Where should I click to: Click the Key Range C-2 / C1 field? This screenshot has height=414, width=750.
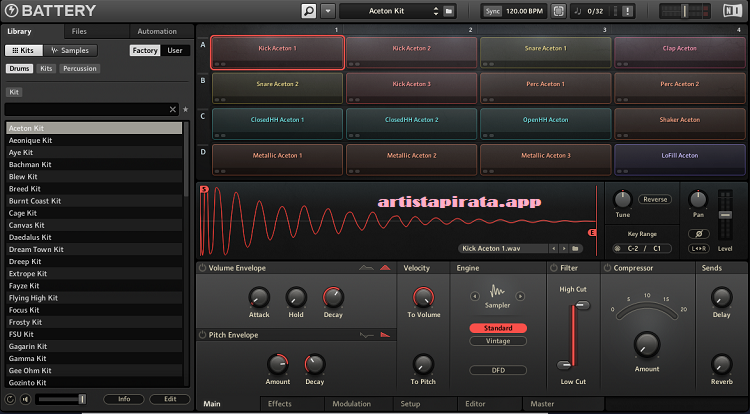pyautogui.click(x=642, y=249)
